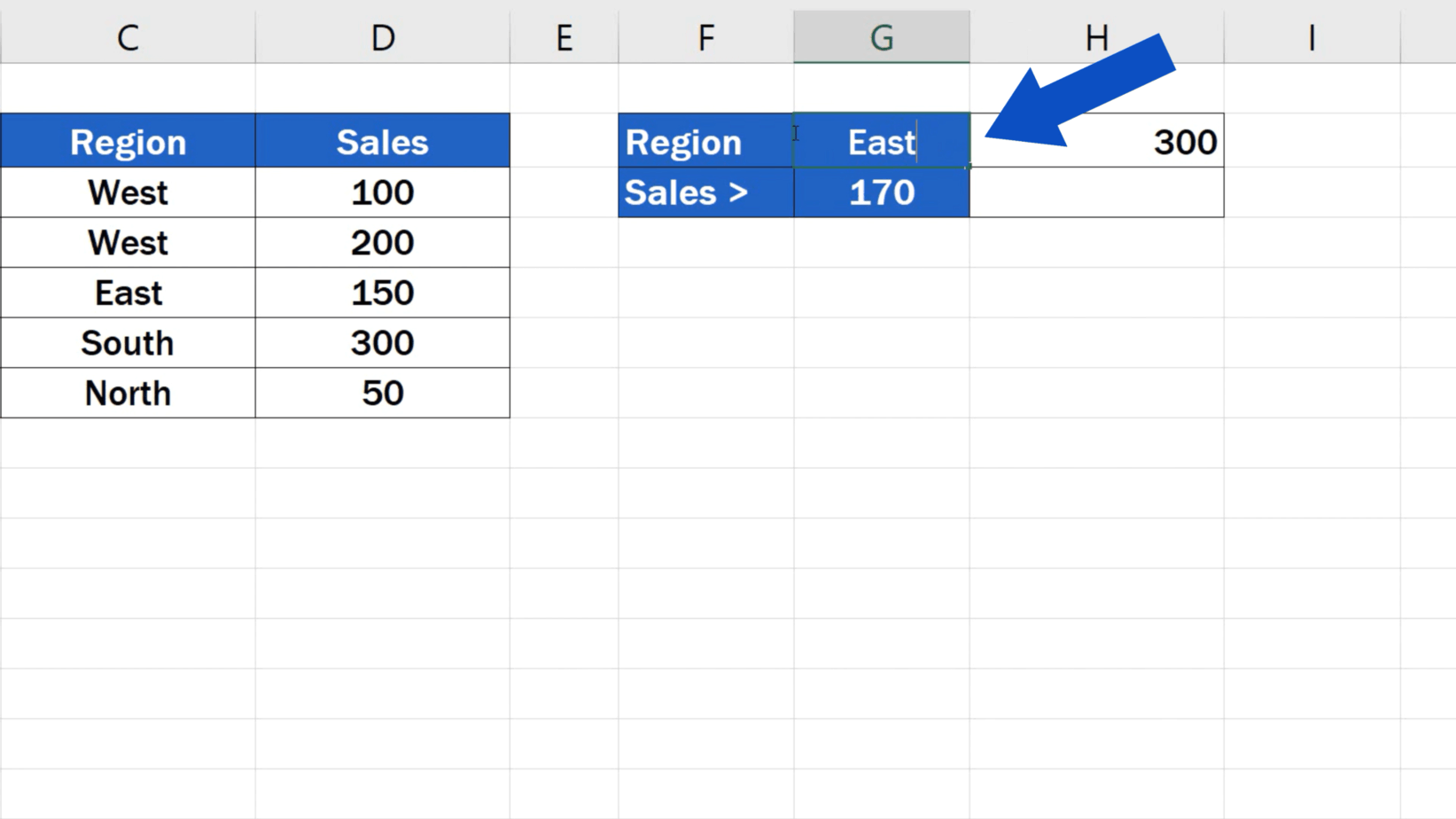Select the cell containing 170

tap(881, 192)
